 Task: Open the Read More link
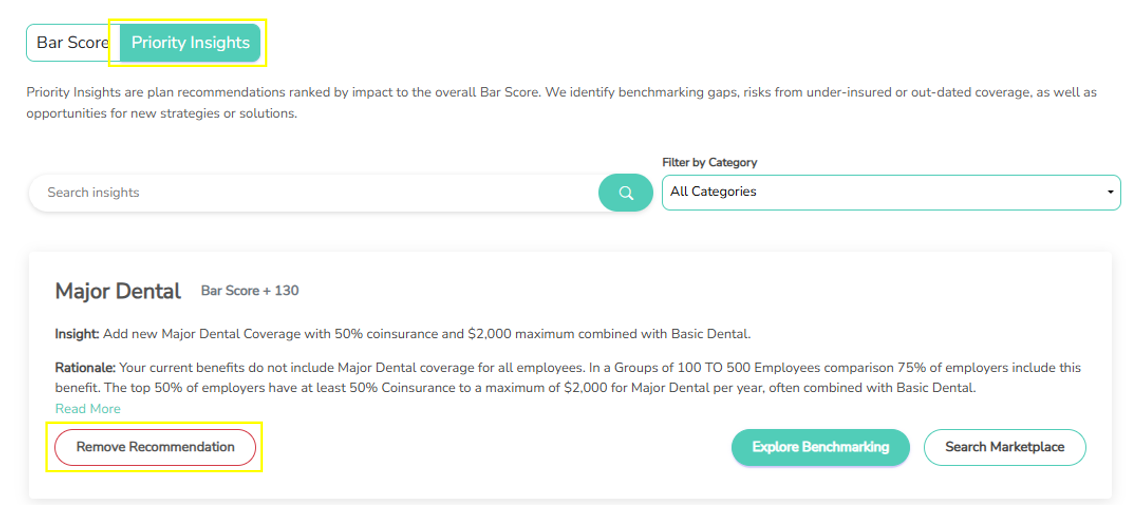pos(88,408)
